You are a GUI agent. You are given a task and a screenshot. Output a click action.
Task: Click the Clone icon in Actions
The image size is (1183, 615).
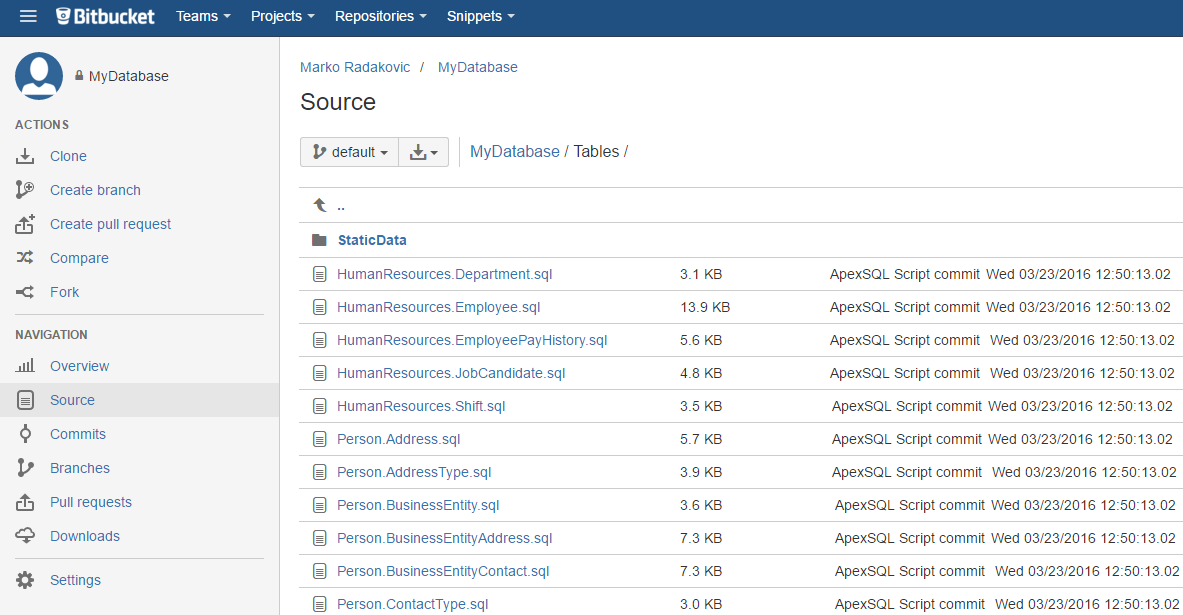pyautogui.click(x=25, y=156)
